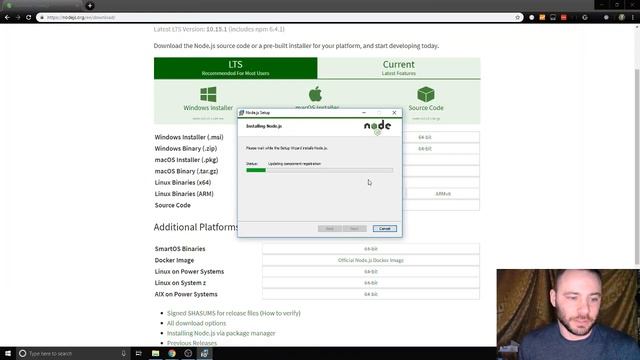Viewport: 640px width, 360px height.
Task: Click the 'macOS Binary (.tar.gz)' row label
Action: point(187,171)
